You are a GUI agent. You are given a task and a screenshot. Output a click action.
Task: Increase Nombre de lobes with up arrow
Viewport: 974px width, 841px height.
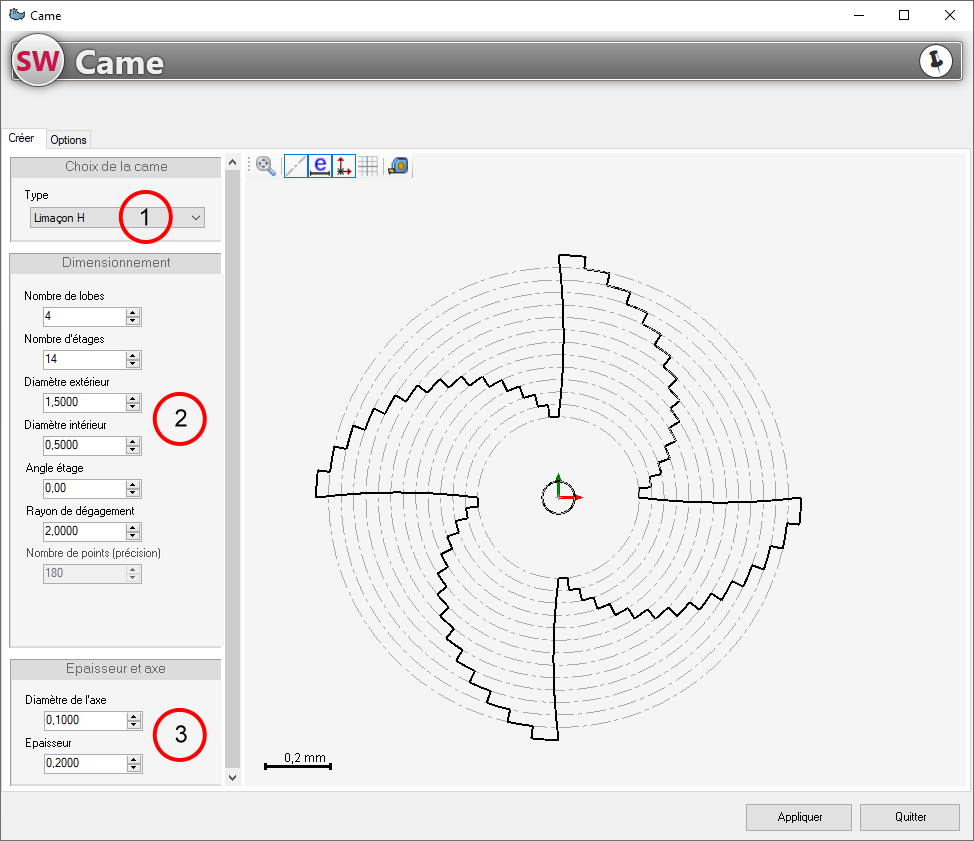[134, 312]
